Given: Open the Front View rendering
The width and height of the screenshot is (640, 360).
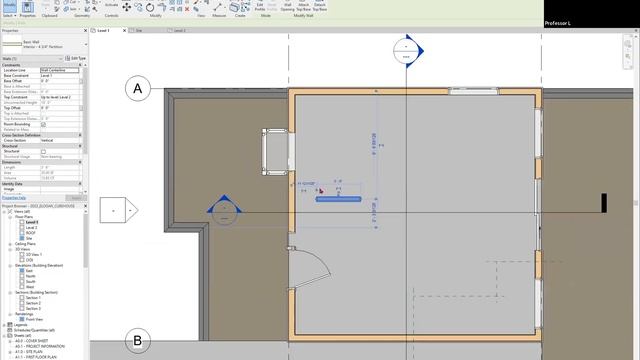Looking at the screenshot, I should click(x=34, y=320).
